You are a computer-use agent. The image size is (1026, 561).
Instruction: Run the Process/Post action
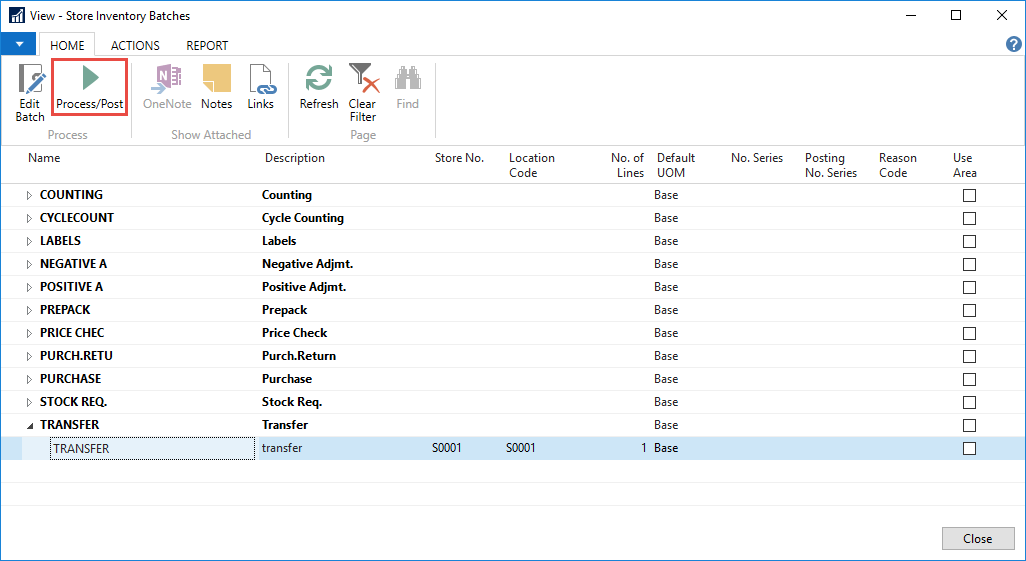click(90, 88)
